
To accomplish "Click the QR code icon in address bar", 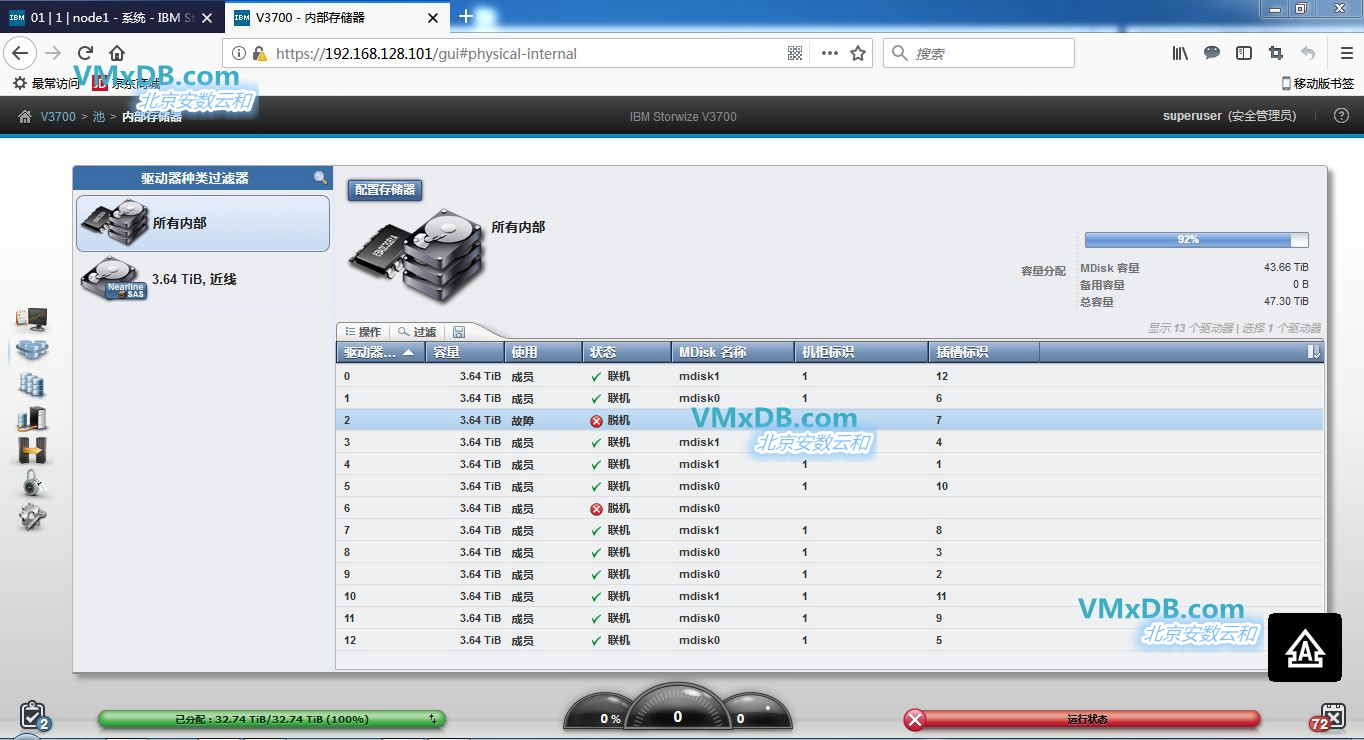I will [x=795, y=53].
